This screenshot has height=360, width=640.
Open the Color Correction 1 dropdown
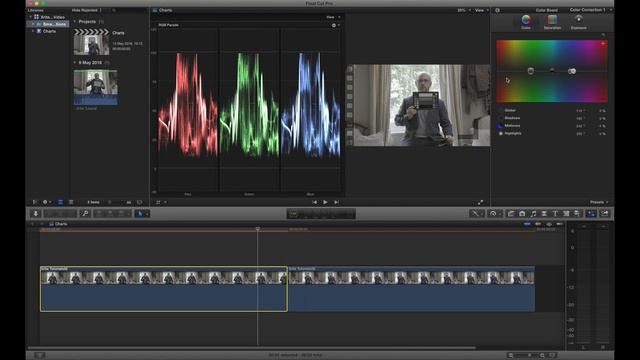click(591, 10)
